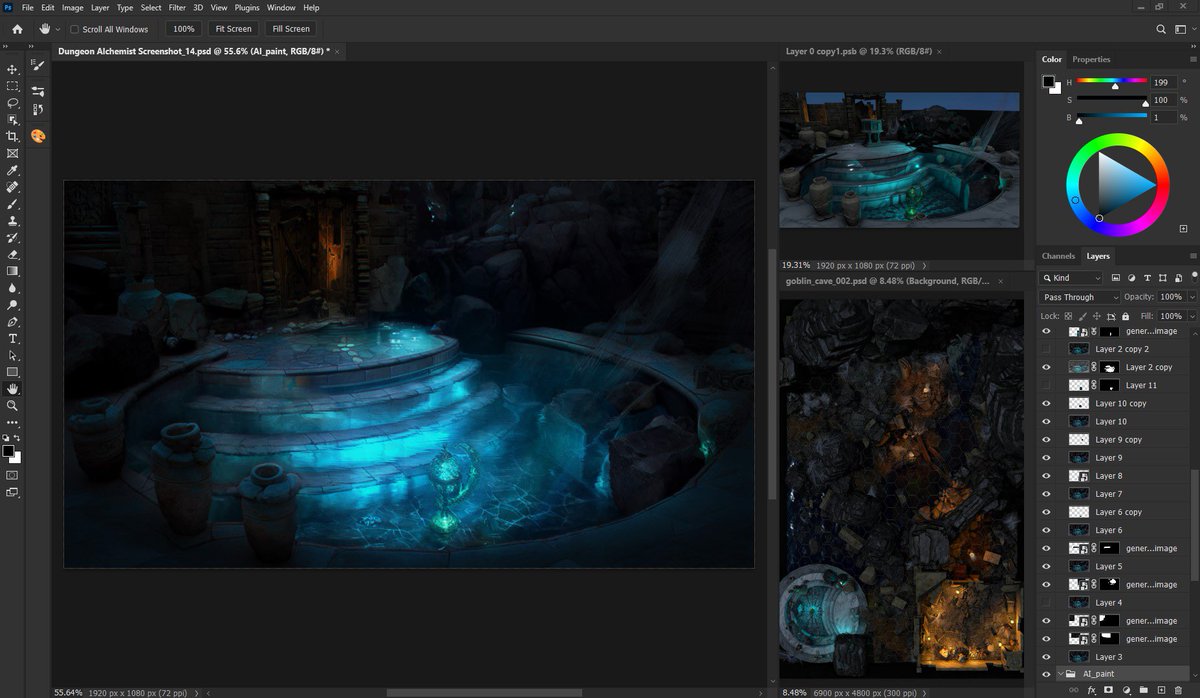The image size is (1200, 698).
Task: Select the Path Selection tool
Action: pyautogui.click(x=13, y=355)
